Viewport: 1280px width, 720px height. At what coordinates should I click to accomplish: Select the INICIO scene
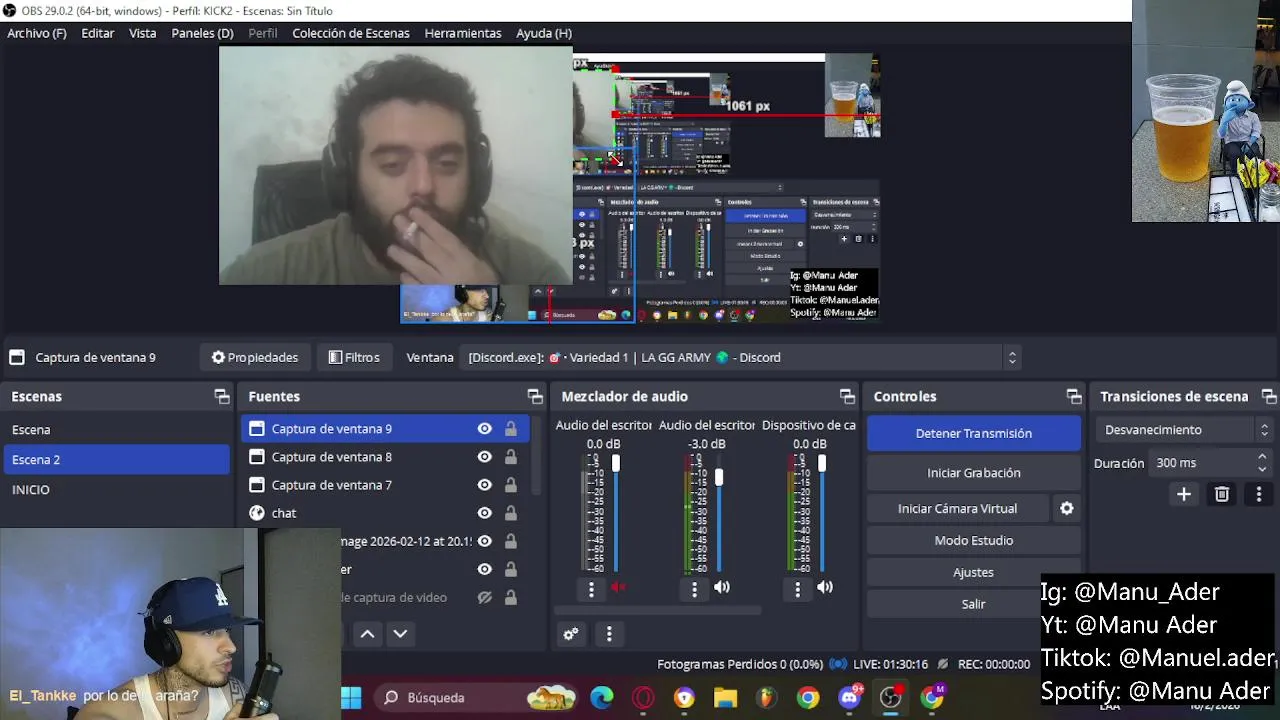coord(117,490)
